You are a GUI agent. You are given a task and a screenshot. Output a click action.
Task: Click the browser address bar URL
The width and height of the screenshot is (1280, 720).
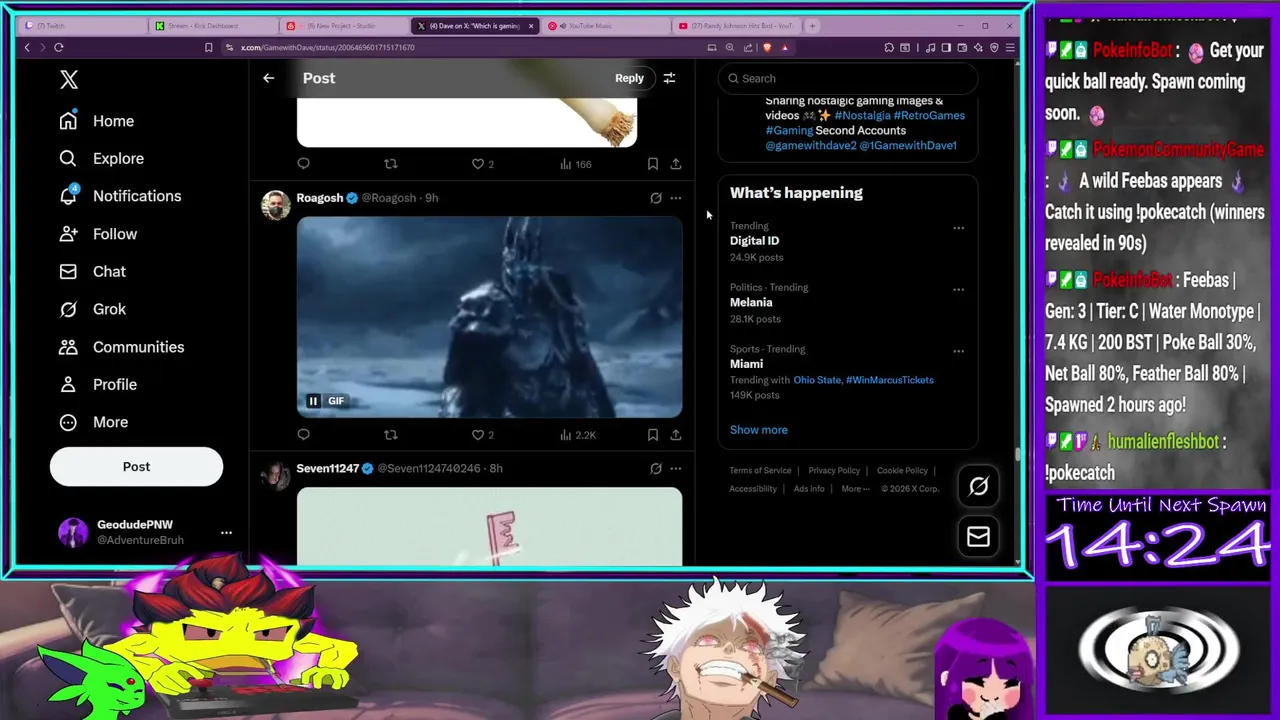point(327,47)
